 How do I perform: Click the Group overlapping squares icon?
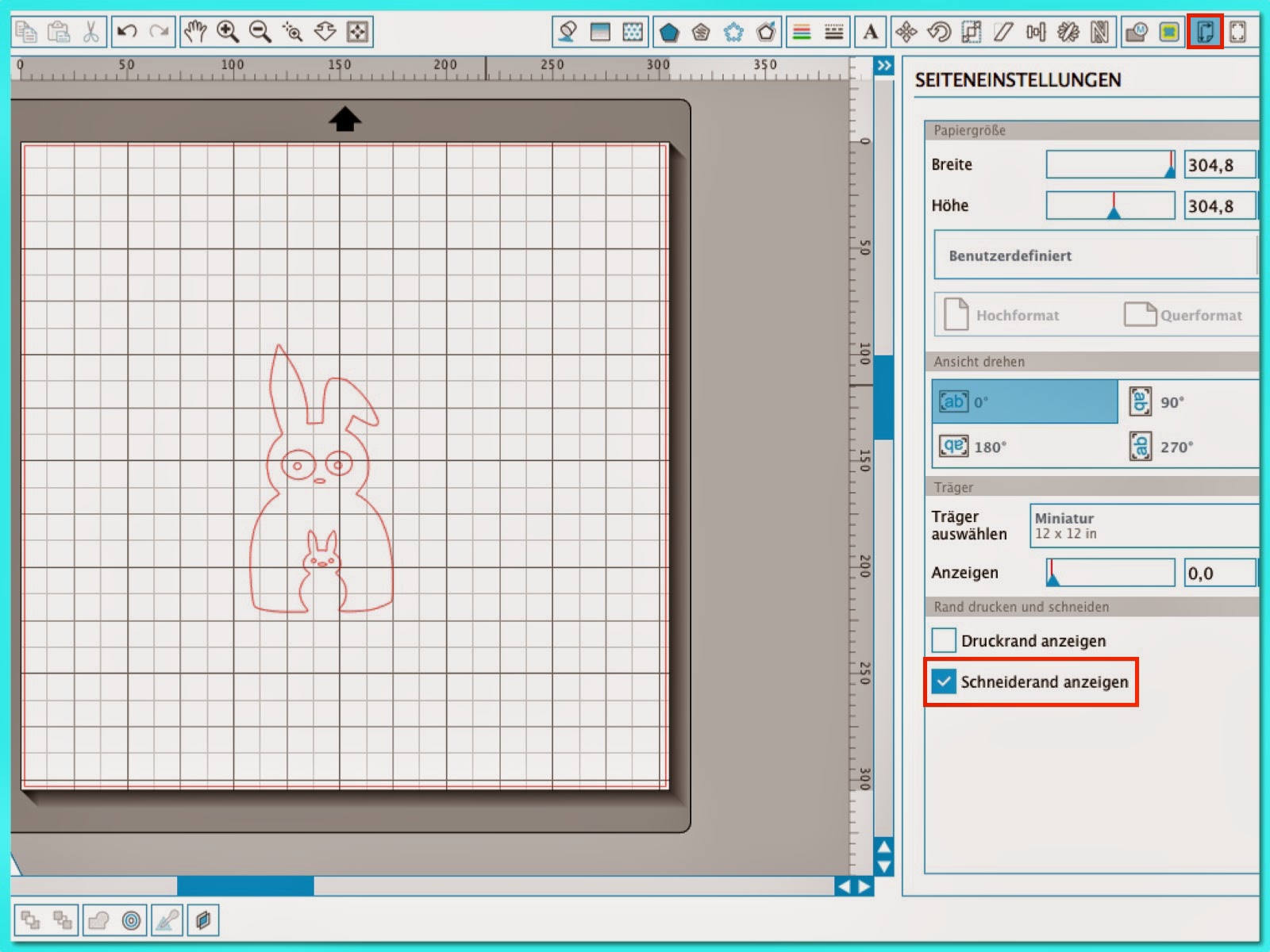[30, 920]
